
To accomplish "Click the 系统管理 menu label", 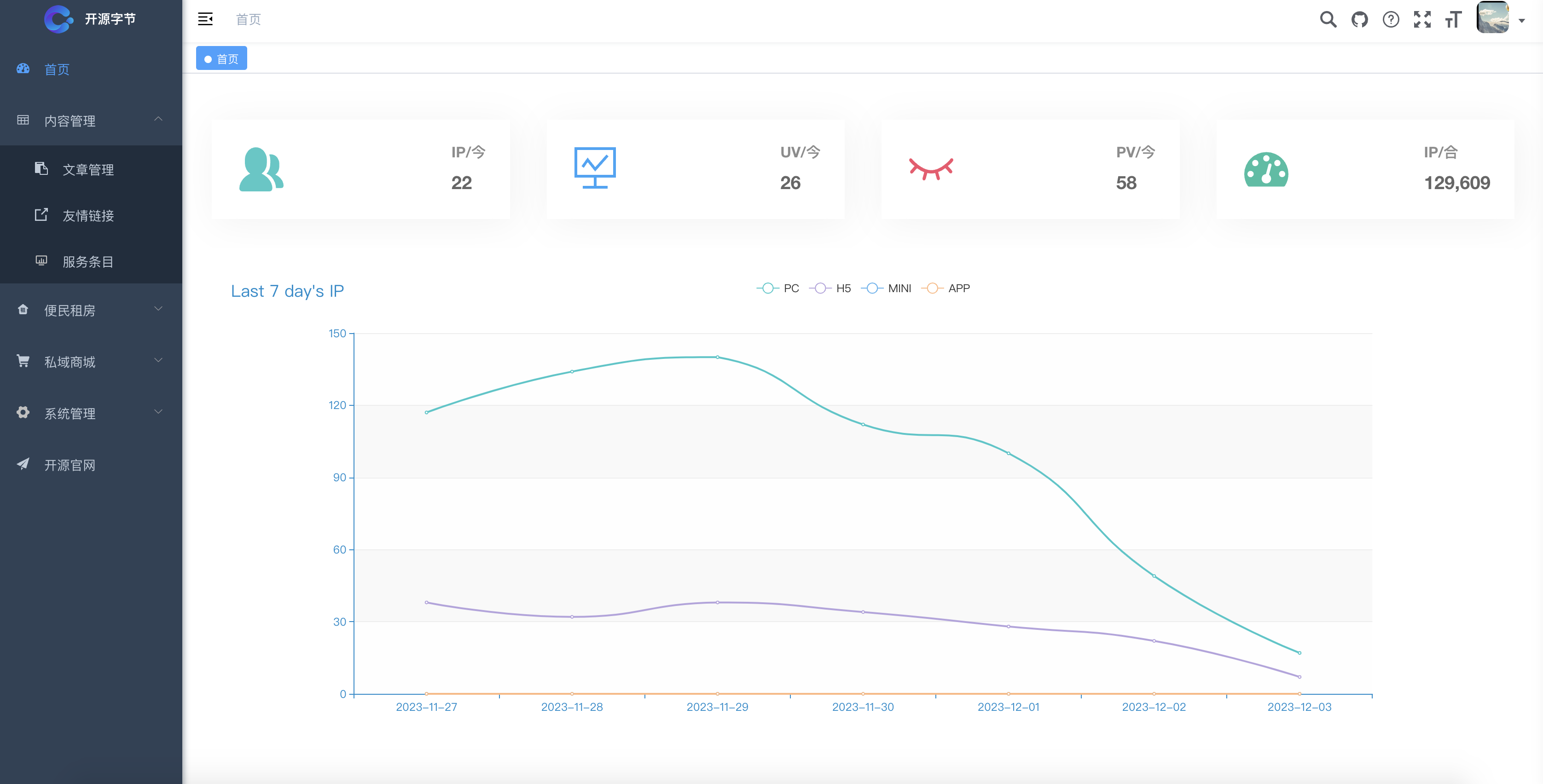I will point(70,414).
